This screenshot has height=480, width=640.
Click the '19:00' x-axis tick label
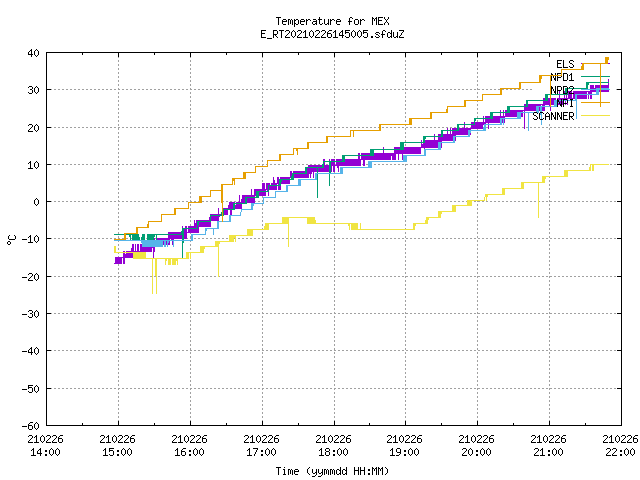coord(404,452)
